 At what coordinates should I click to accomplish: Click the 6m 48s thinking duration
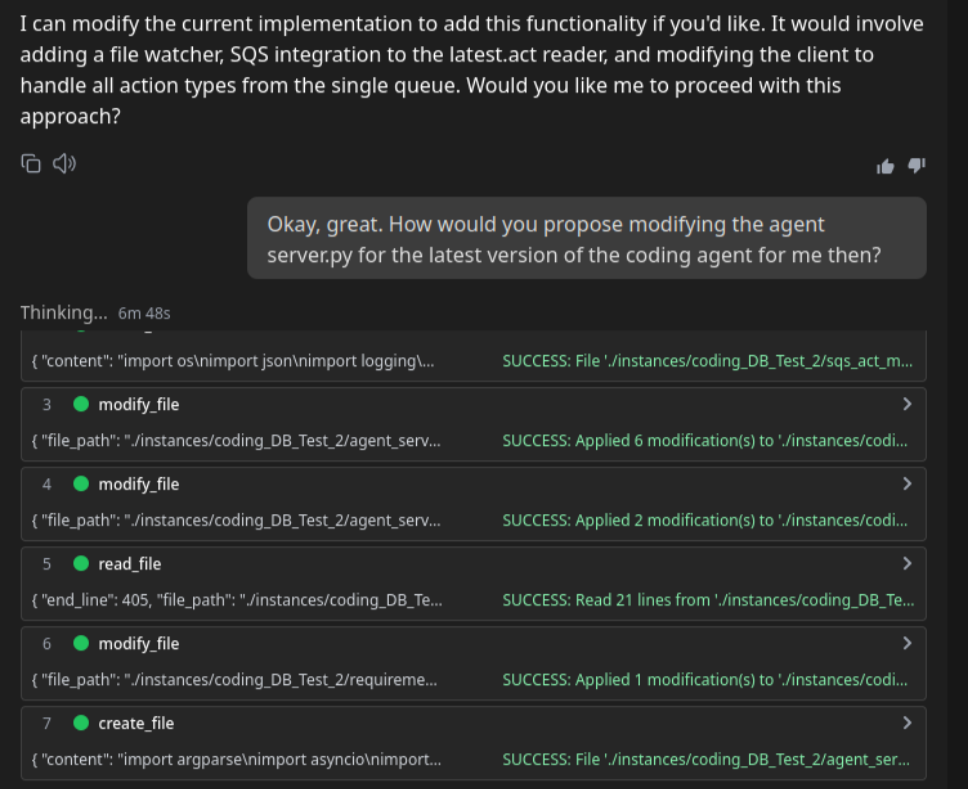coord(146,313)
